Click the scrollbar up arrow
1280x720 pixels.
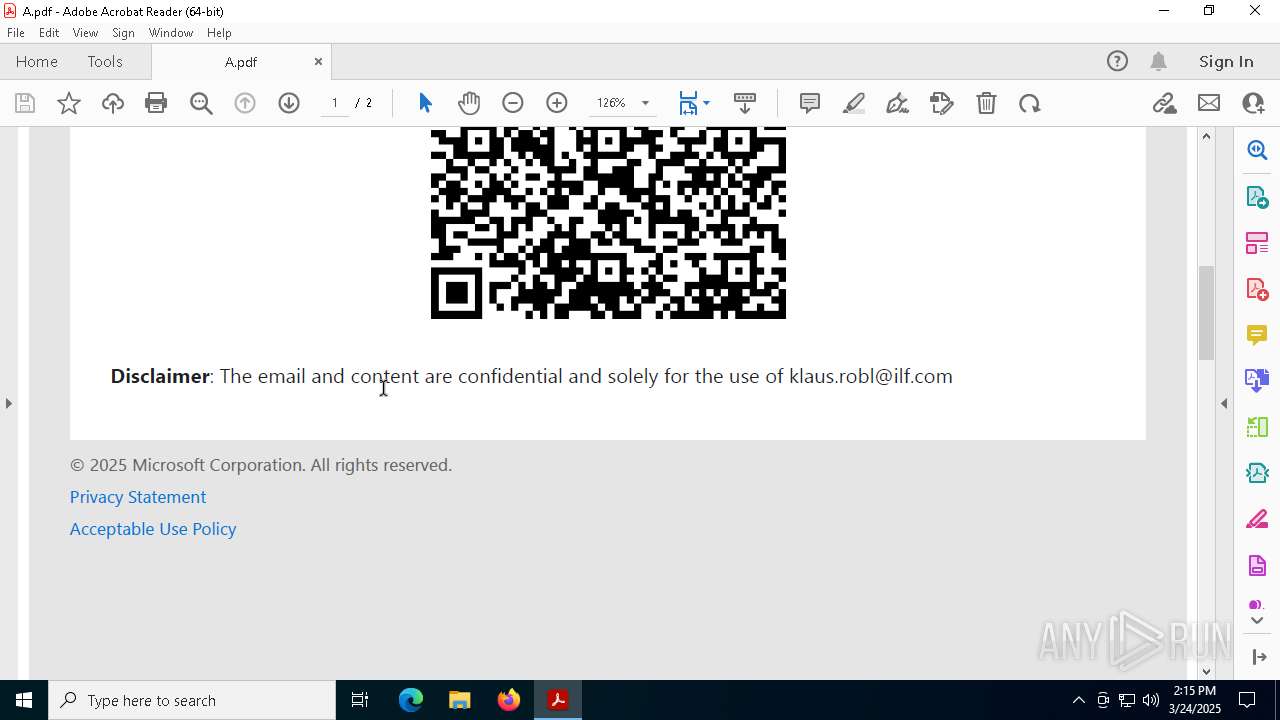(x=1206, y=136)
